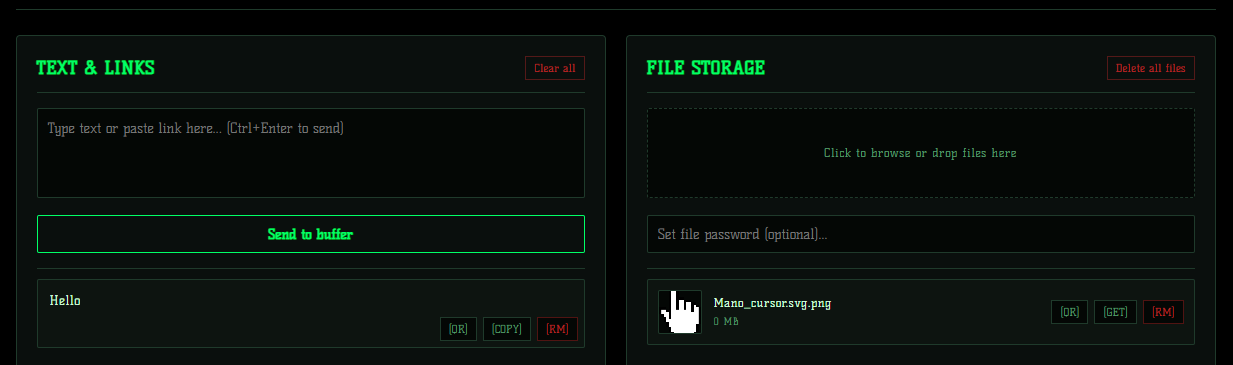Click the FILE STORAGE heading
The image size is (1233, 365).
(x=705, y=68)
